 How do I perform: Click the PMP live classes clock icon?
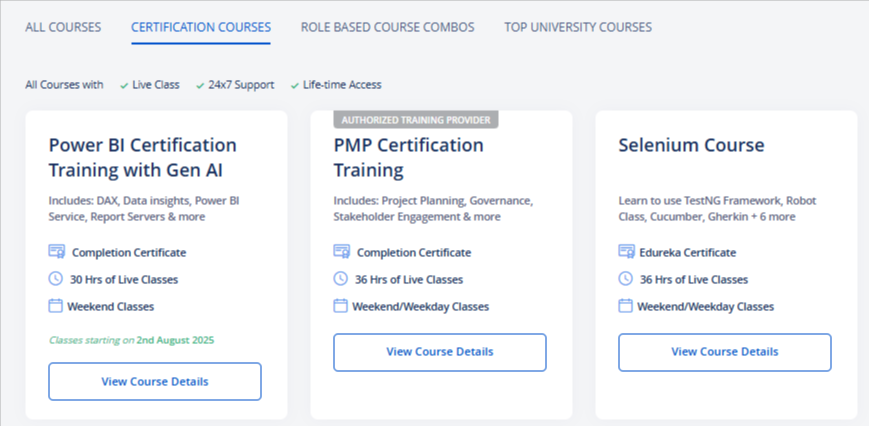point(340,279)
